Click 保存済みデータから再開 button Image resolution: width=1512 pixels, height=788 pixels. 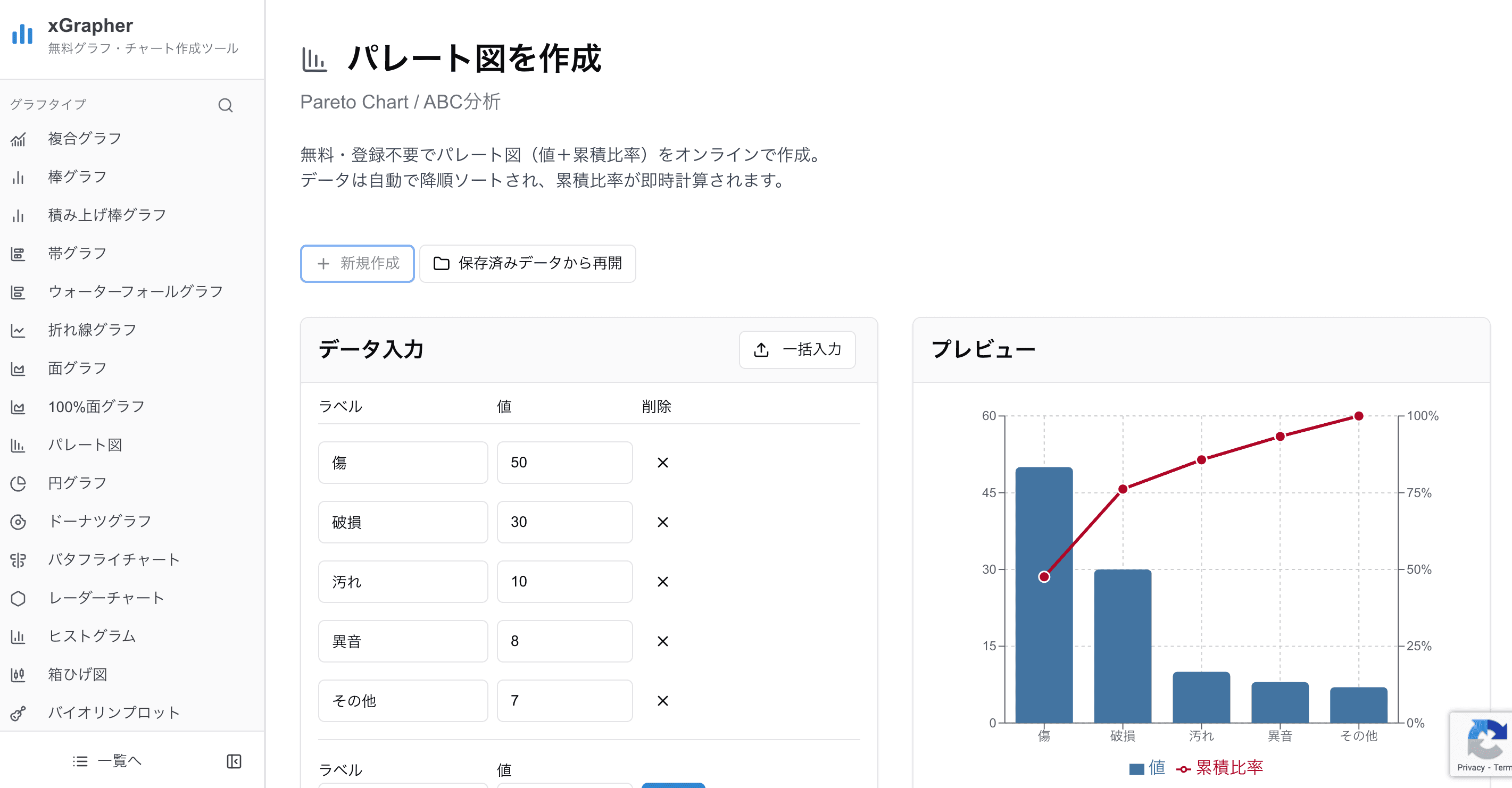click(527, 263)
